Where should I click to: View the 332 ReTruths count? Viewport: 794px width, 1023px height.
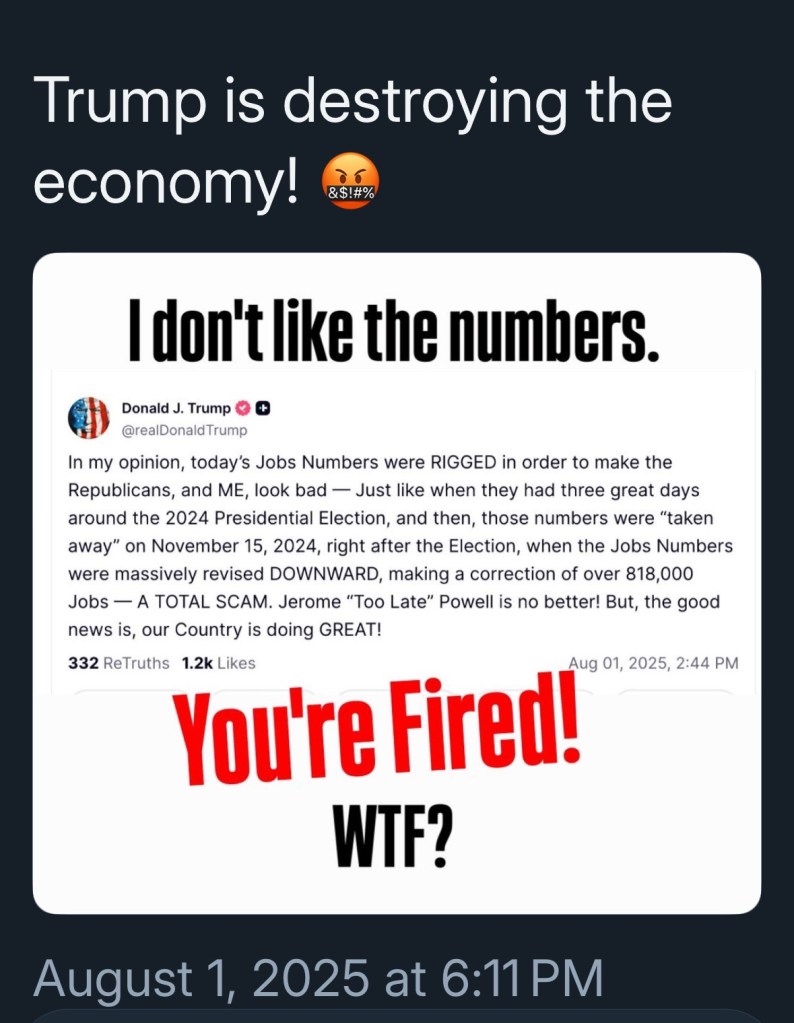coord(118,662)
